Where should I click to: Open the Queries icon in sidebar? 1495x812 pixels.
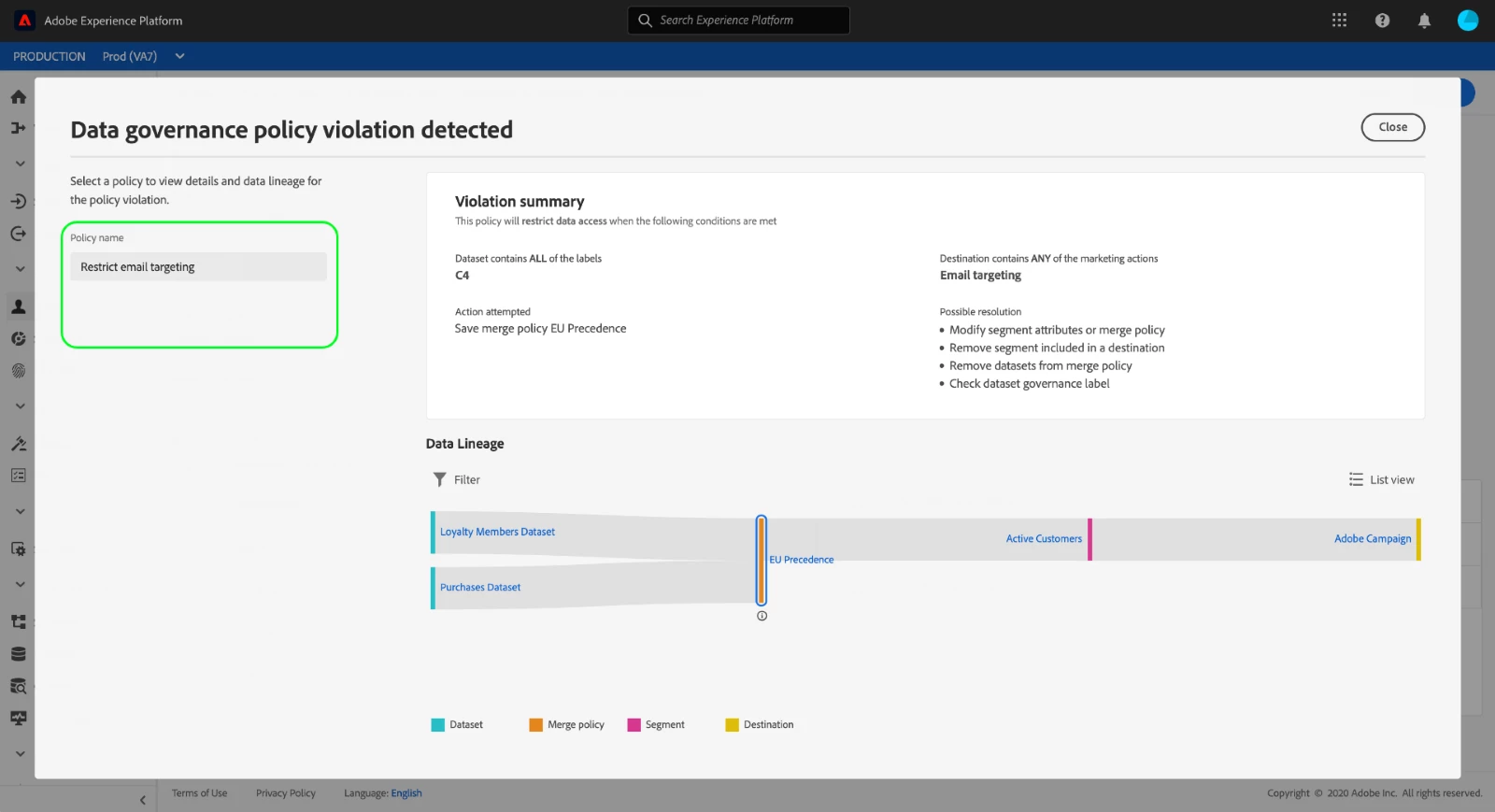coord(18,686)
